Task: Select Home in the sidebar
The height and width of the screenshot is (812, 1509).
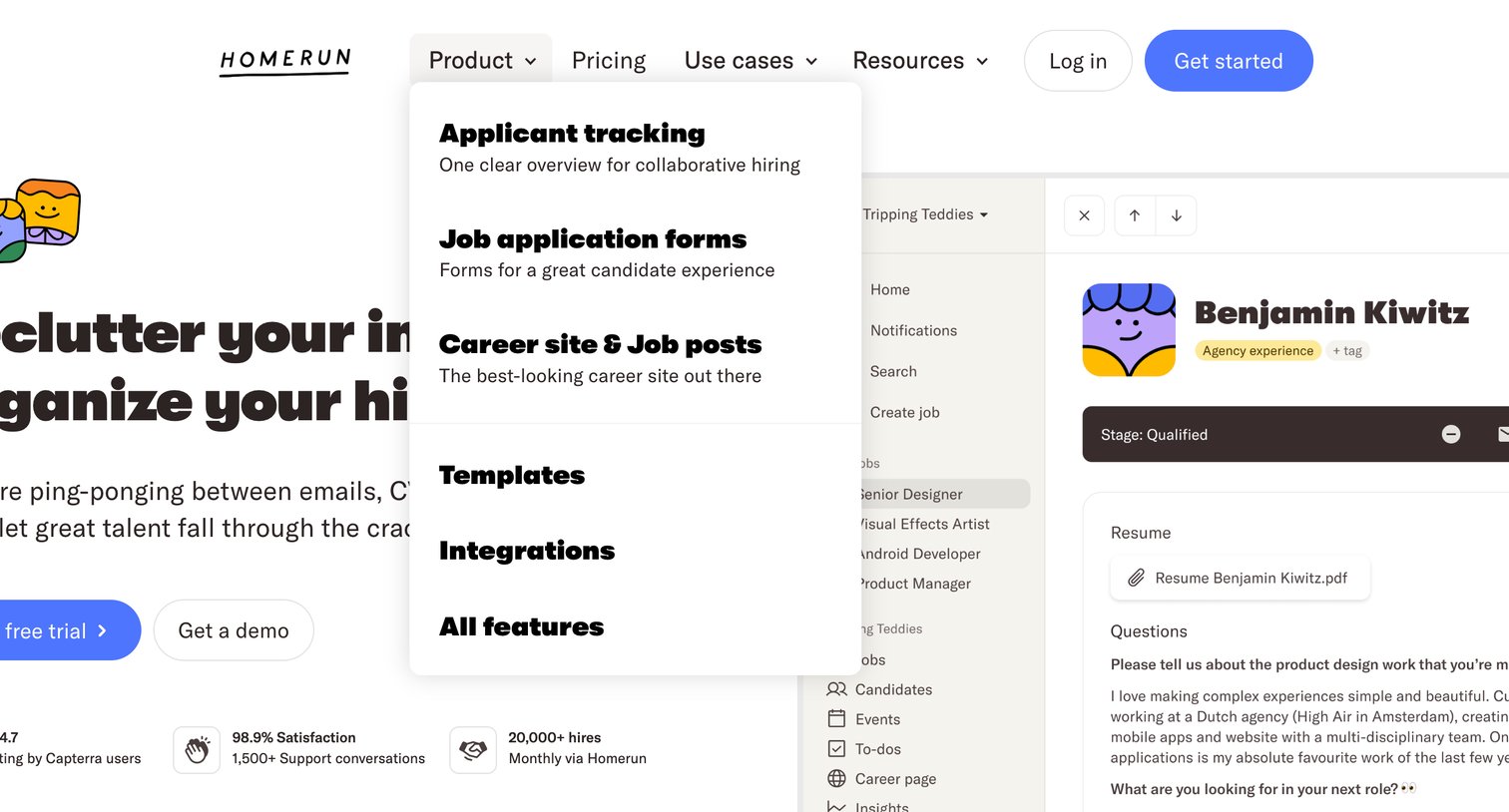Action: (x=890, y=289)
